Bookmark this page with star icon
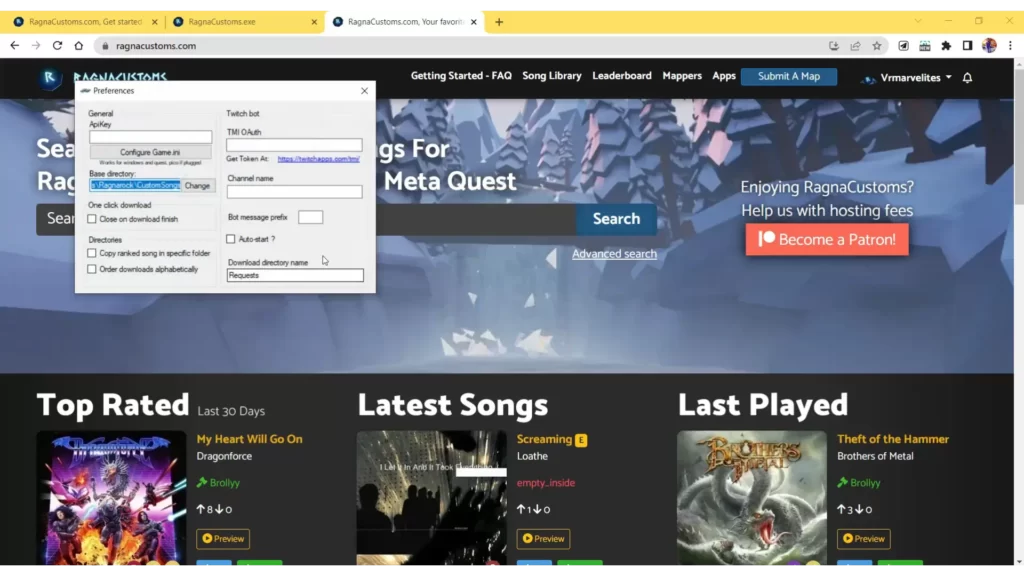The height and width of the screenshot is (576, 1024). click(x=876, y=46)
